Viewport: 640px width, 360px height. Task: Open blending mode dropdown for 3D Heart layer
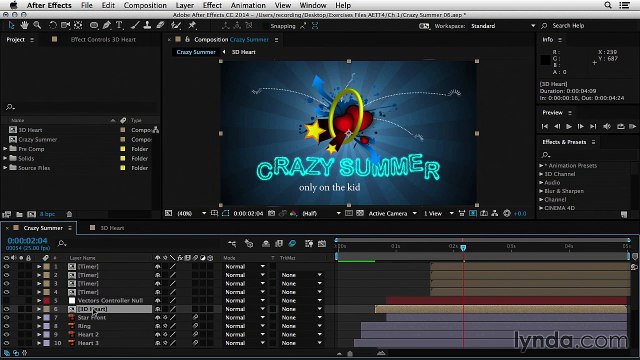(x=245, y=309)
